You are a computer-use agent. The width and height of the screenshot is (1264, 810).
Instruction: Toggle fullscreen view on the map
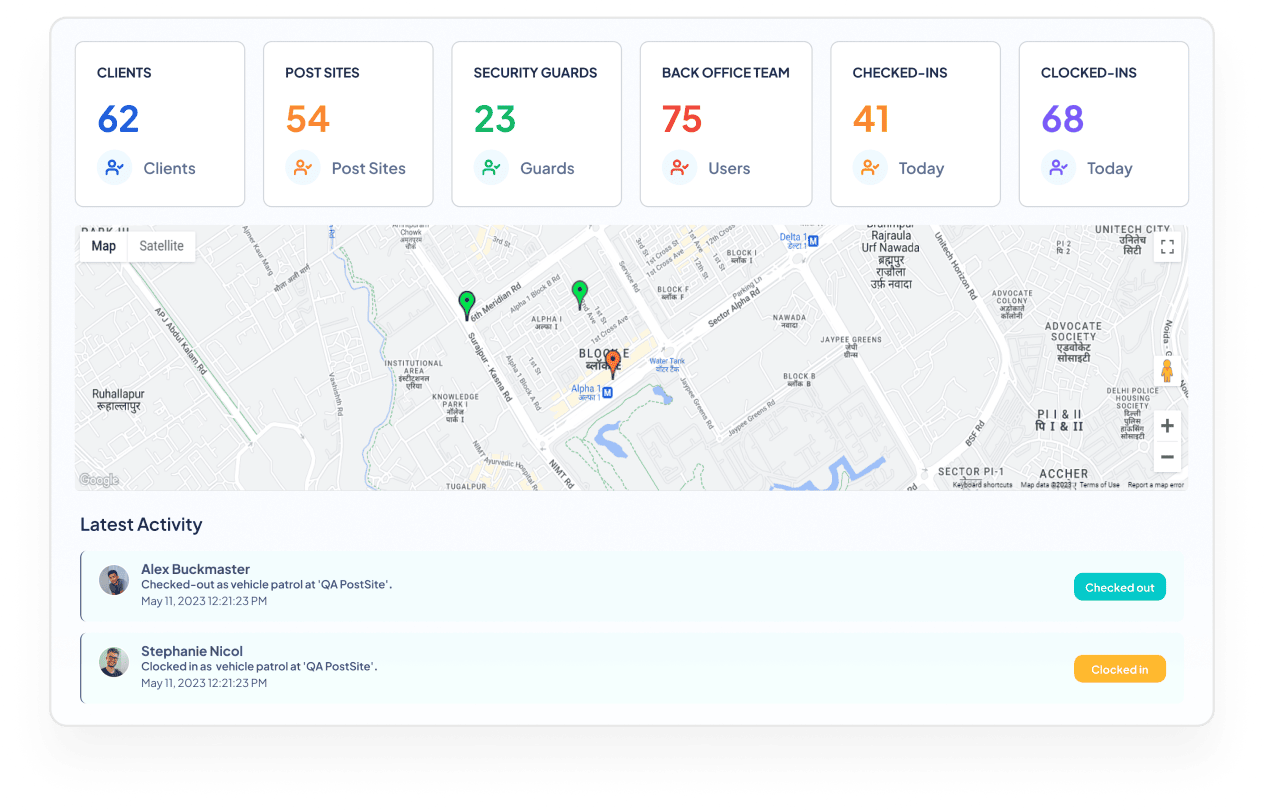(1167, 247)
